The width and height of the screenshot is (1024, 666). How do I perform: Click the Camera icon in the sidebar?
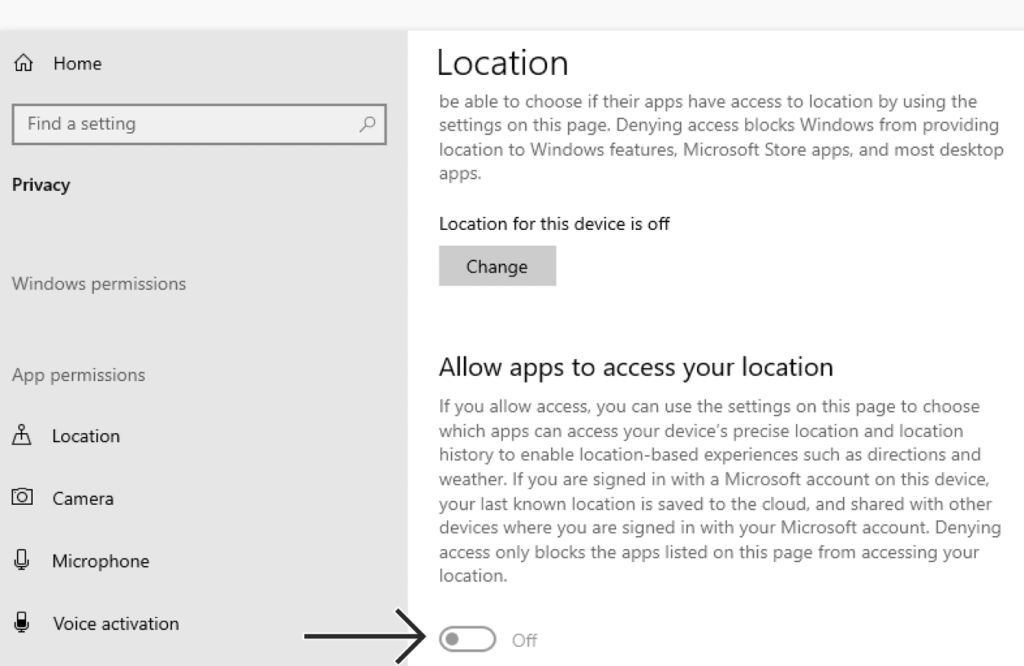pos(23,498)
